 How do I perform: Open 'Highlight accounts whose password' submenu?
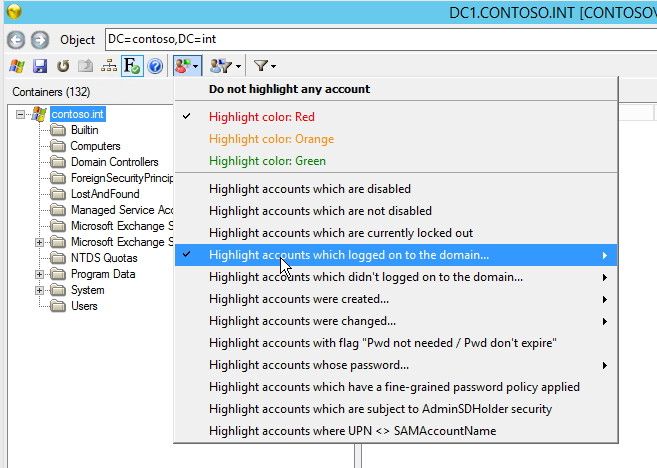(x=396, y=365)
